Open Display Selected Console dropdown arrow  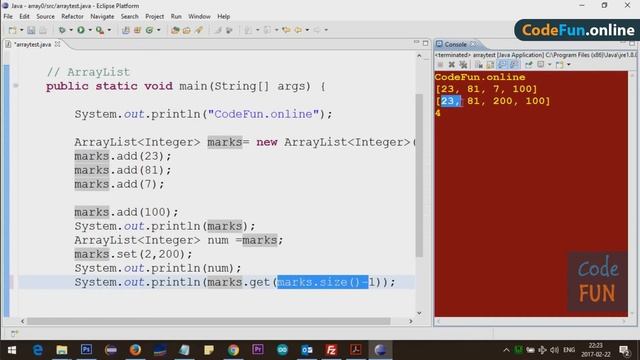[549, 64]
